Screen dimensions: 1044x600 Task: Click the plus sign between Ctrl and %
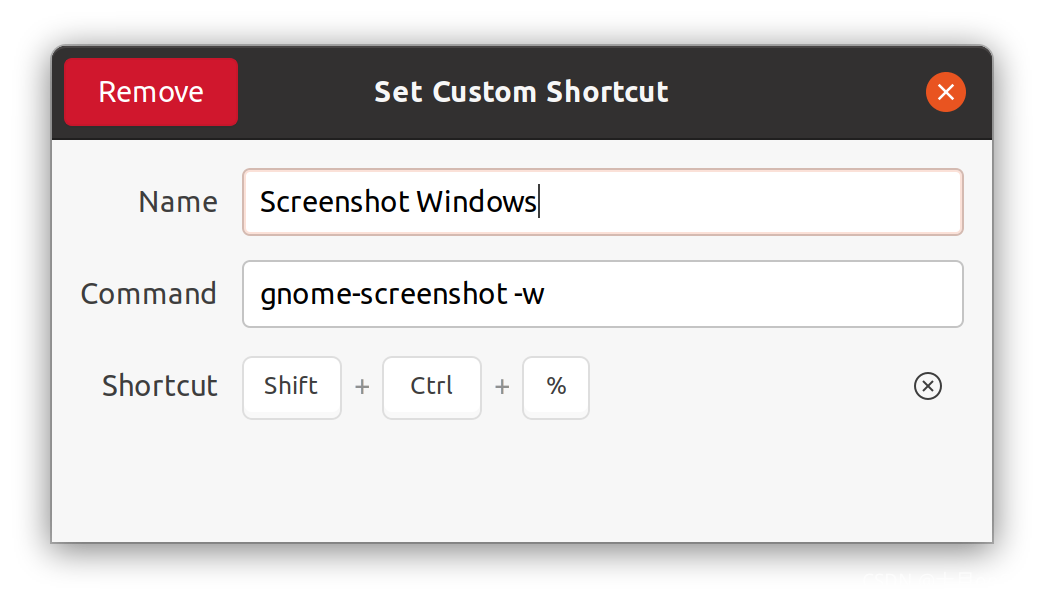(x=502, y=387)
